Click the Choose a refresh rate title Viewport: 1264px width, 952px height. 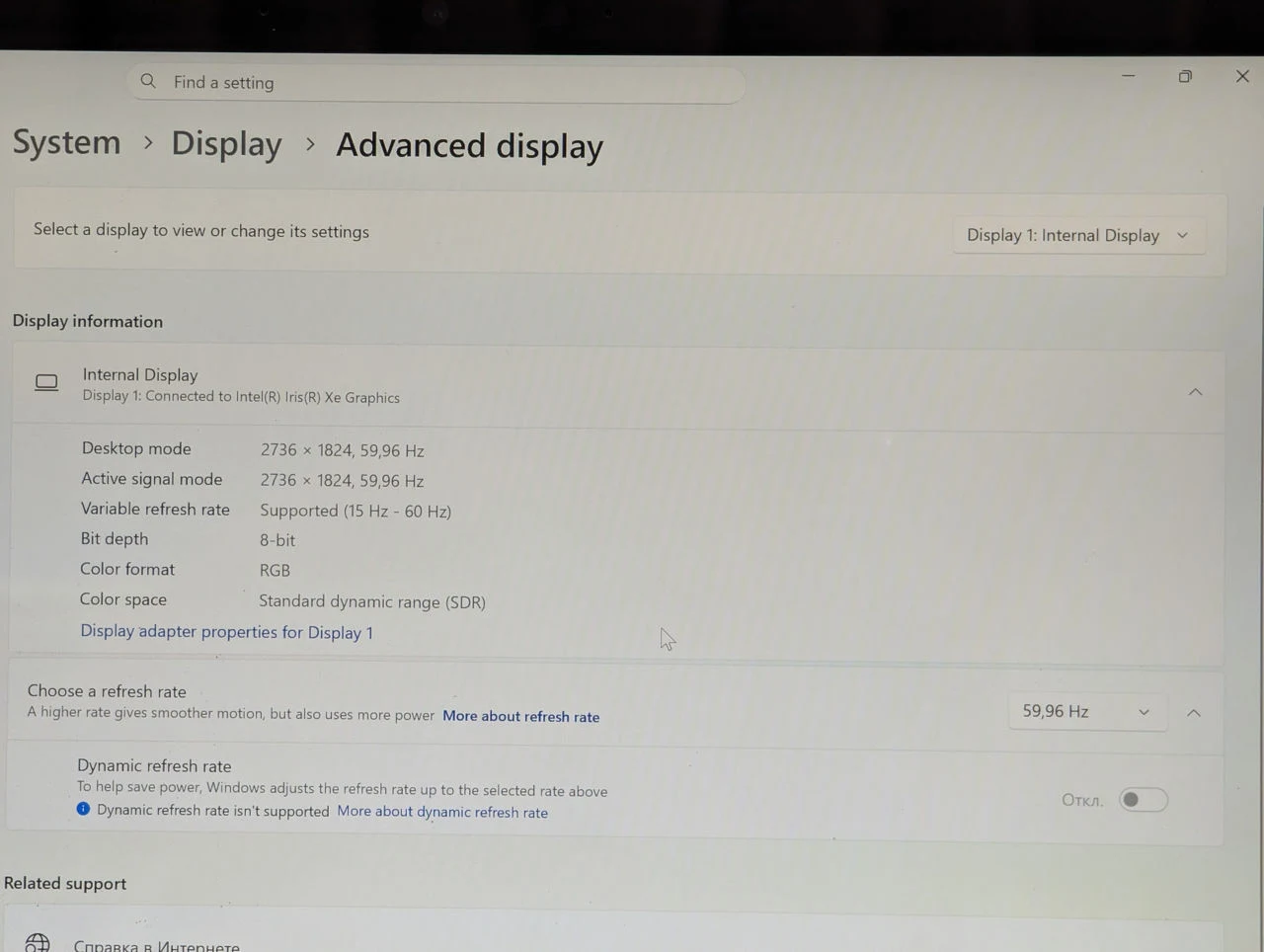(x=107, y=691)
